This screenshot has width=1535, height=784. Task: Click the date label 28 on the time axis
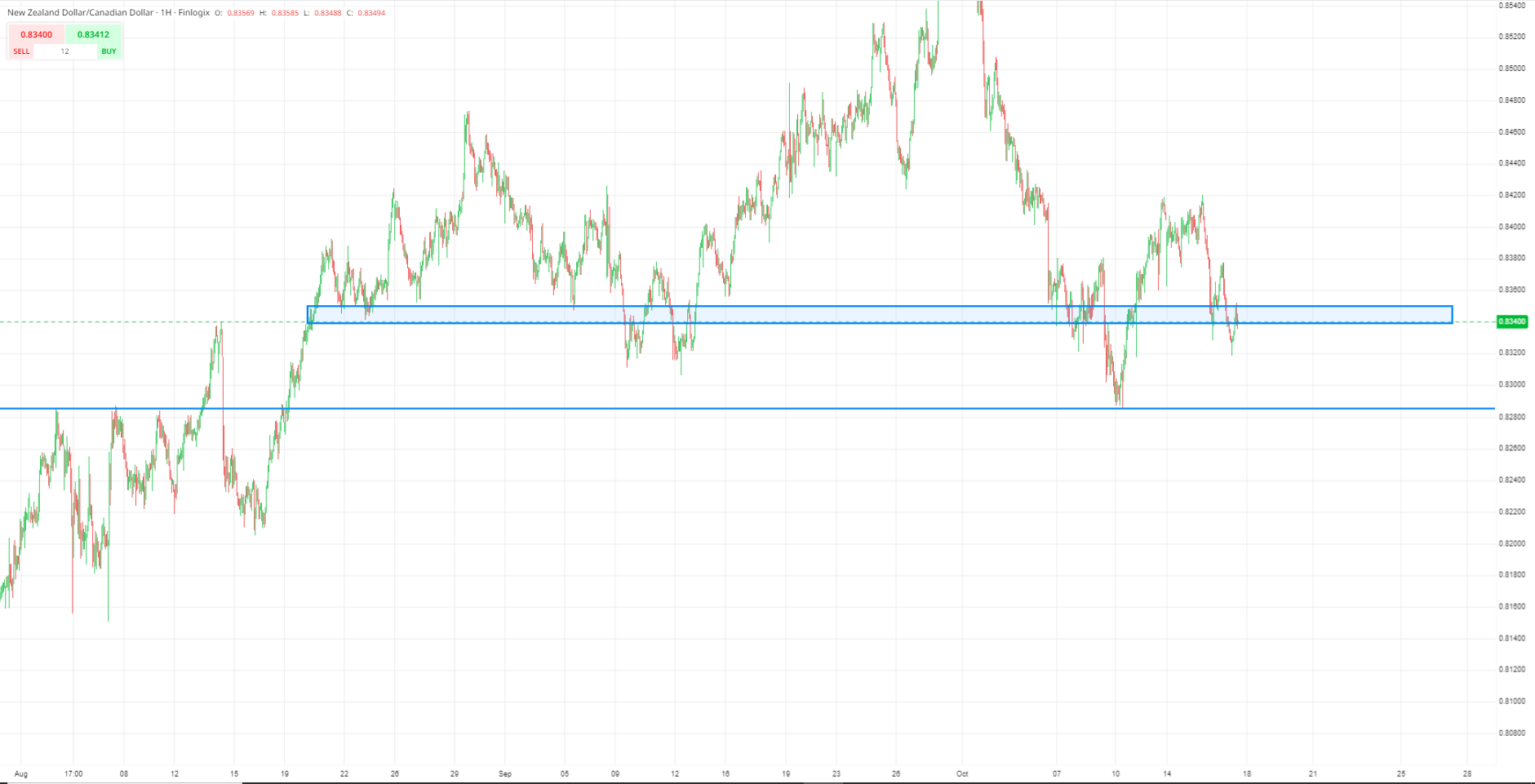click(1467, 773)
